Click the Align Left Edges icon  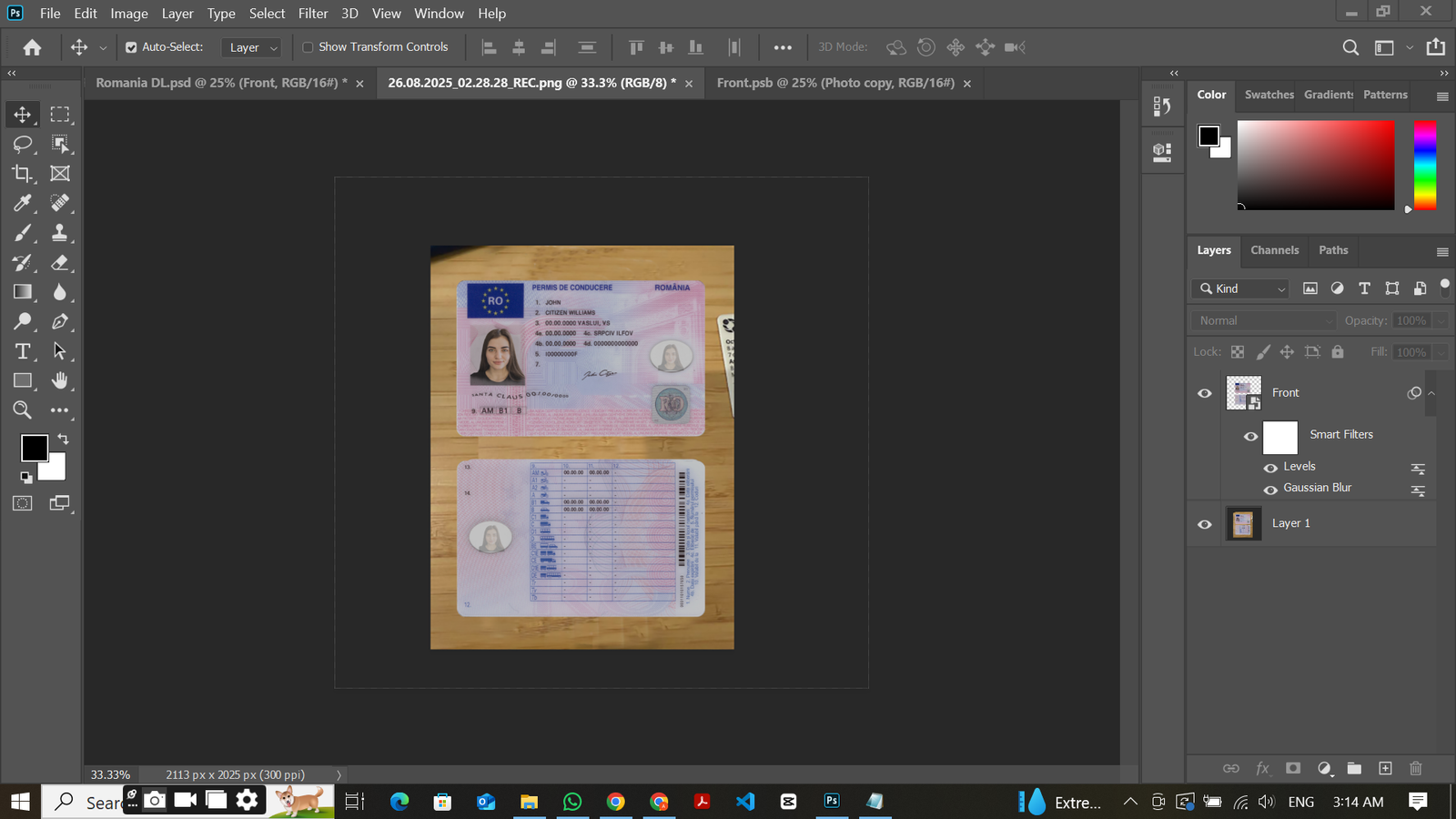point(489,47)
